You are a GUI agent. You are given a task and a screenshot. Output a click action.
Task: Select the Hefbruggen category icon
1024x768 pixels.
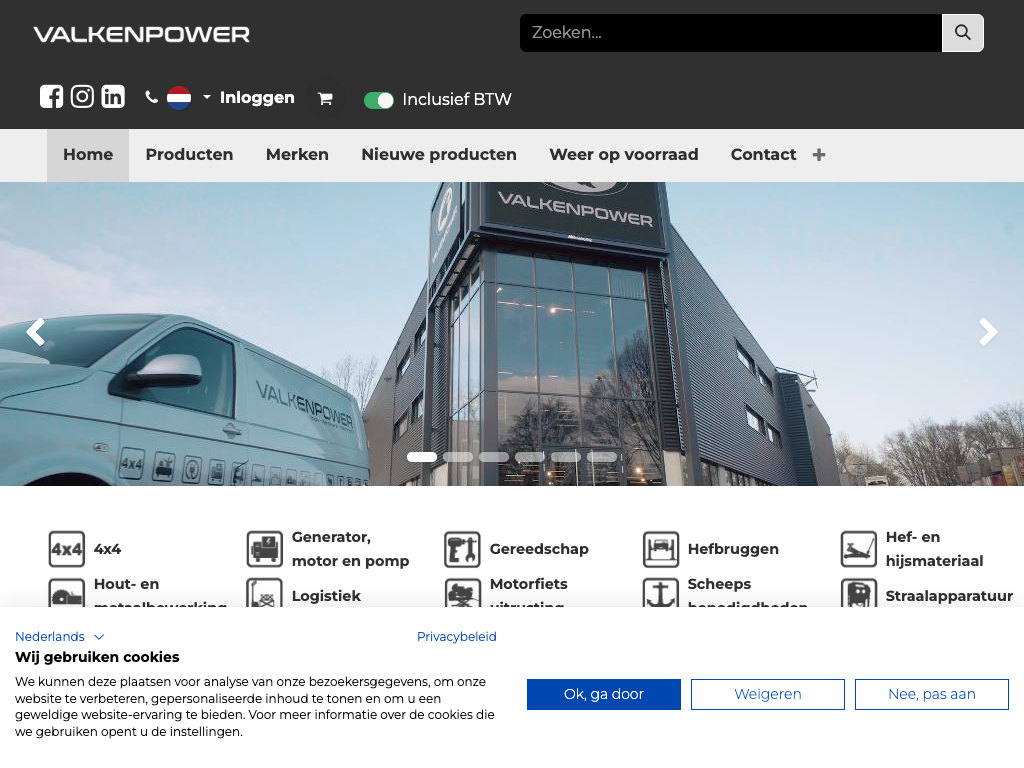click(x=661, y=549)
